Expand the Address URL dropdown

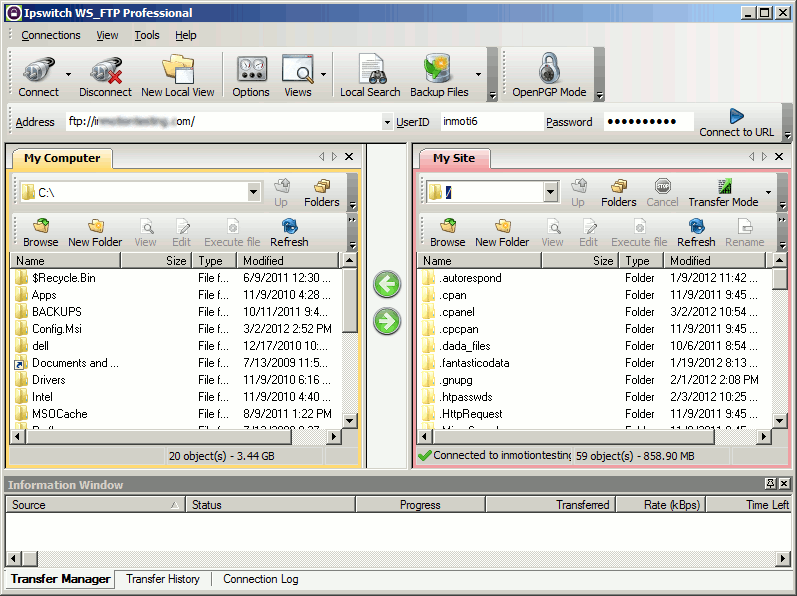click(x=387, y=122)
